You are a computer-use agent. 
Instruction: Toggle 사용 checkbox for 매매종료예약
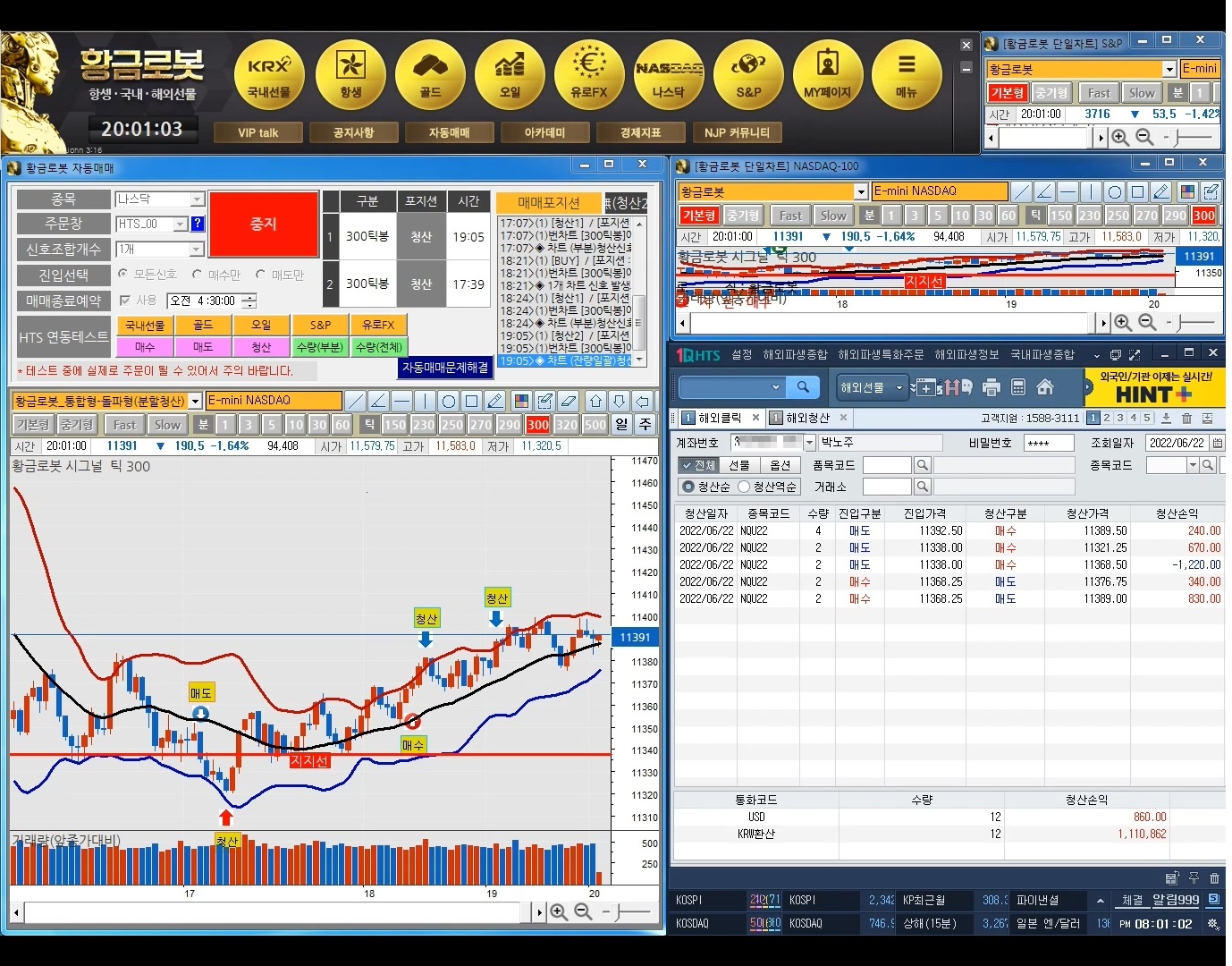125,301
